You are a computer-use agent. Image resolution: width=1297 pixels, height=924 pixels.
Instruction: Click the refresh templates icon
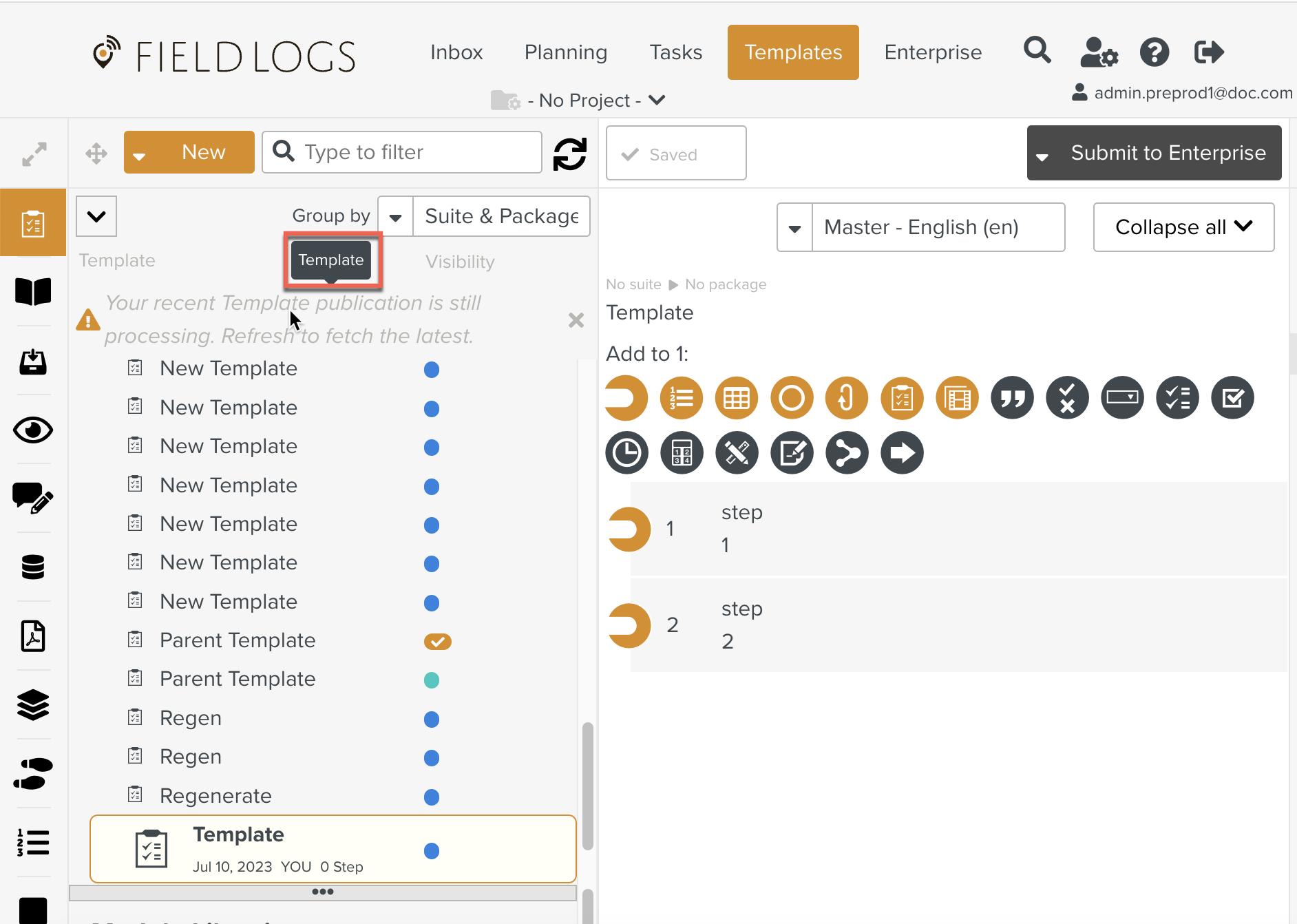[569, 154]
